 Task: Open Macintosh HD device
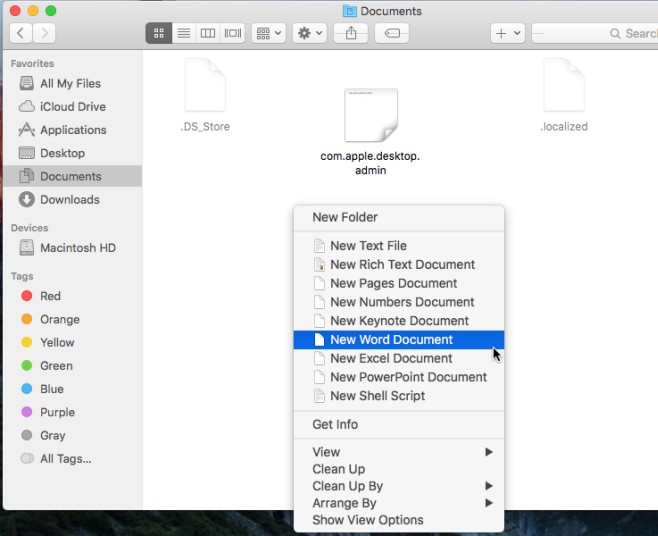click(x=72, y=248)
